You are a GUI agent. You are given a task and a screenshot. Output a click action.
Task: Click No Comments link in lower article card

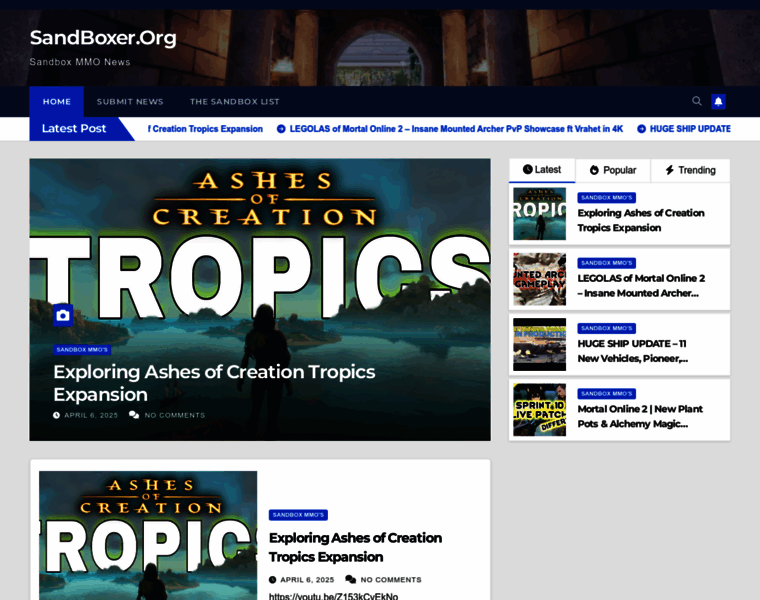click(391, 580)
